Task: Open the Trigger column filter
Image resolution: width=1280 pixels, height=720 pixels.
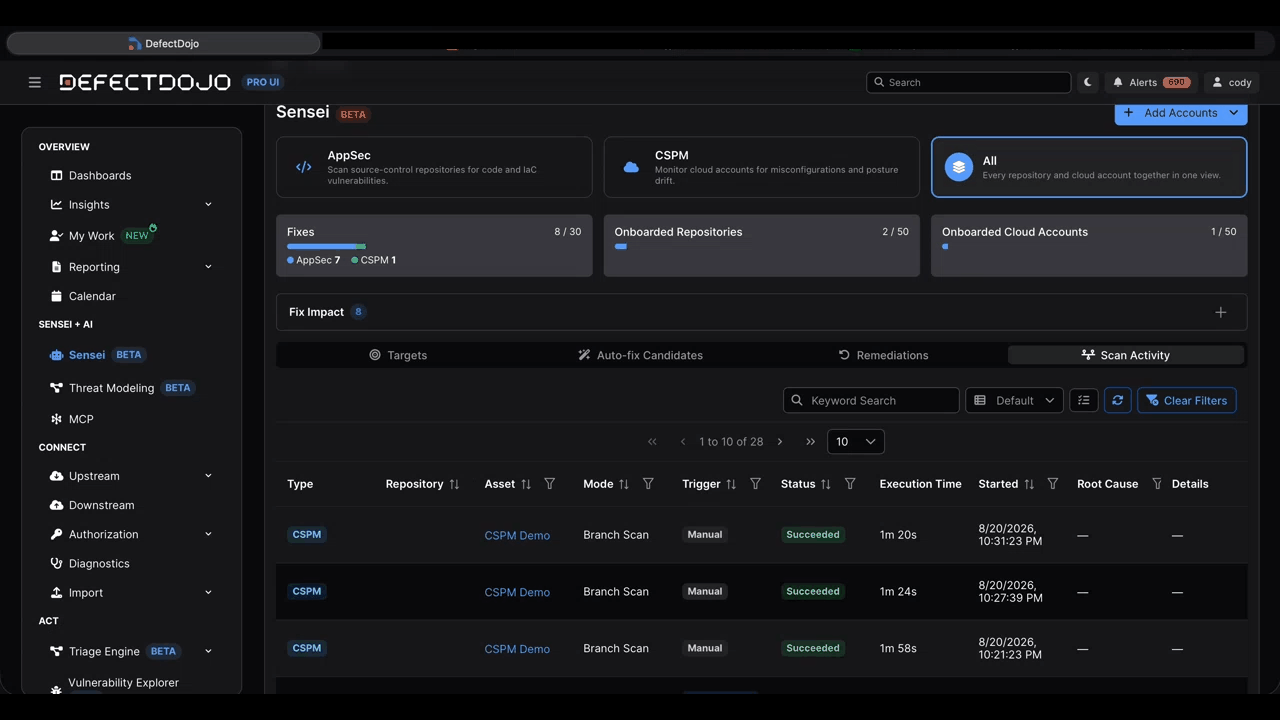Action: pyautogui.click(x=755, y=484)
